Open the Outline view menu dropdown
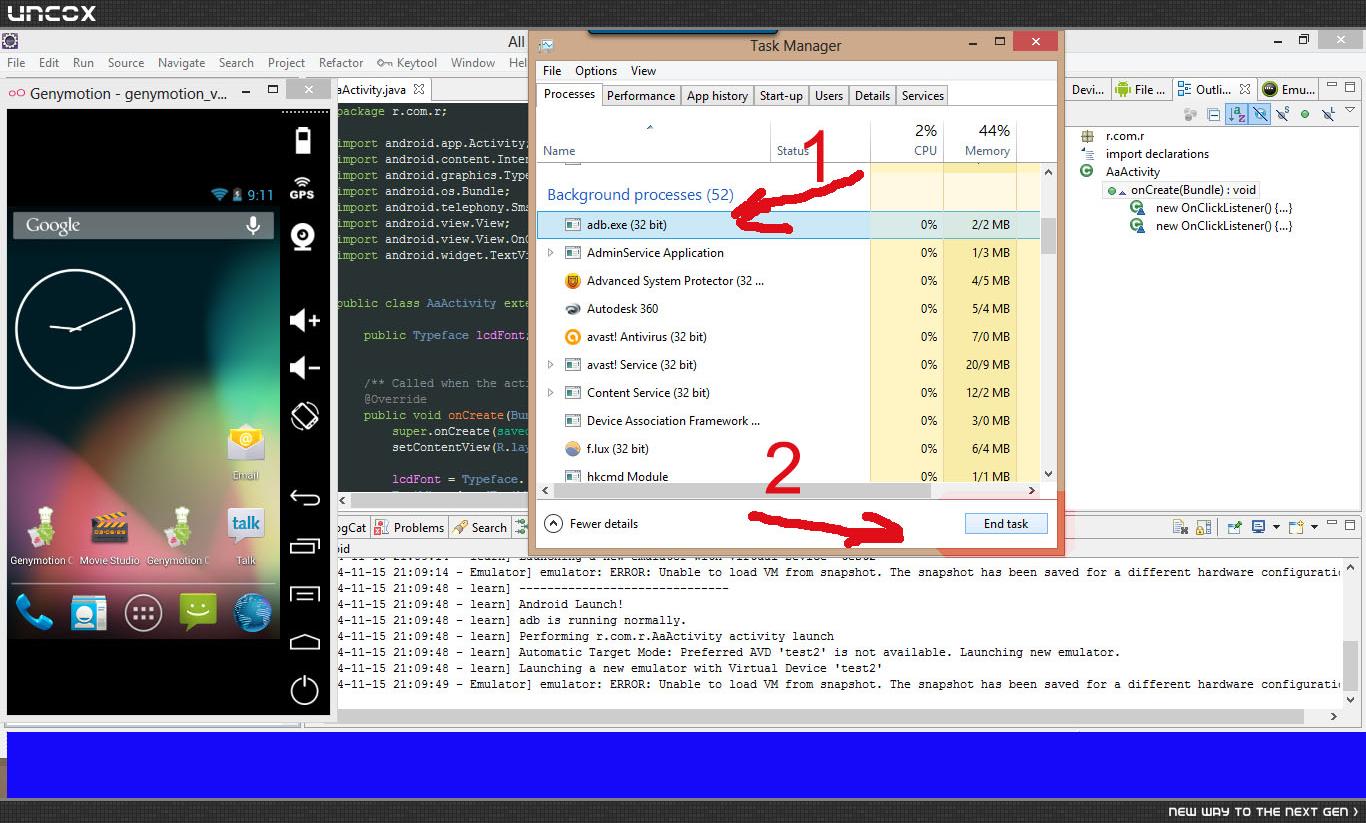The height and width of the screenshot is (823, 1366). point(1351,112)
